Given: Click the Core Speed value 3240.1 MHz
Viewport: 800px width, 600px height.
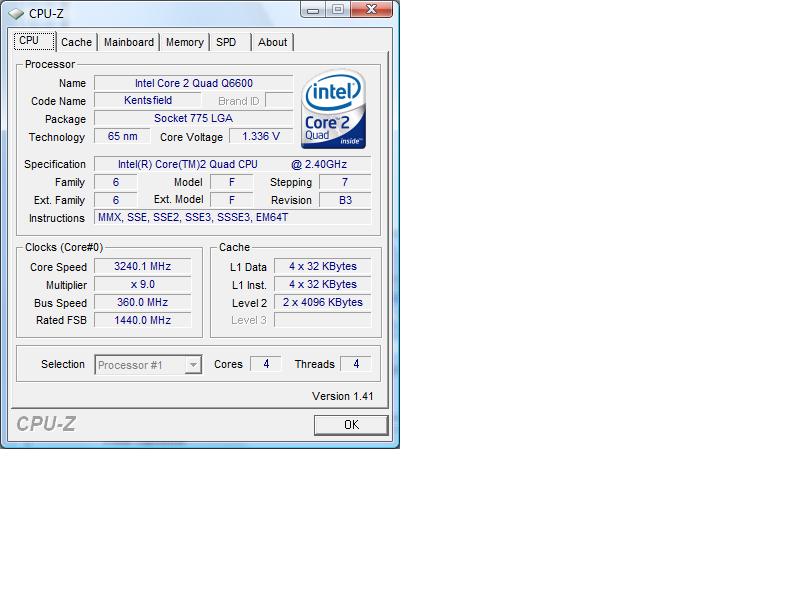Looking at the screenshot, I should pyautogui.click(x=143, y=266).
